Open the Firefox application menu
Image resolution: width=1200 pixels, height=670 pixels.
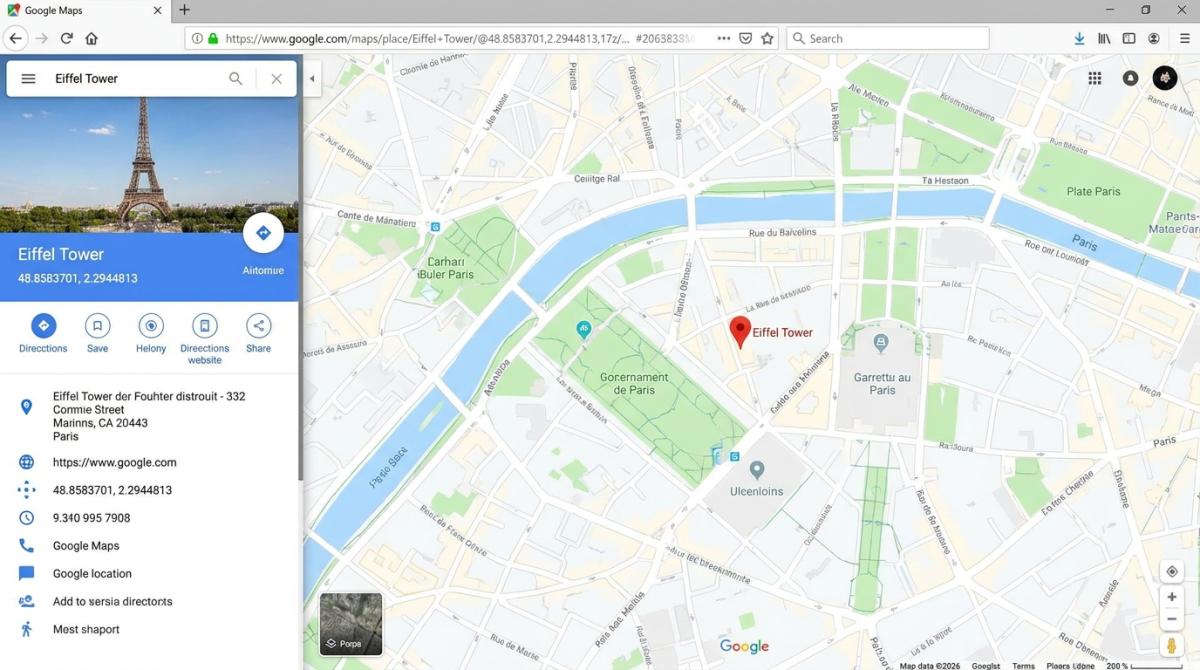click(1184, 38)
